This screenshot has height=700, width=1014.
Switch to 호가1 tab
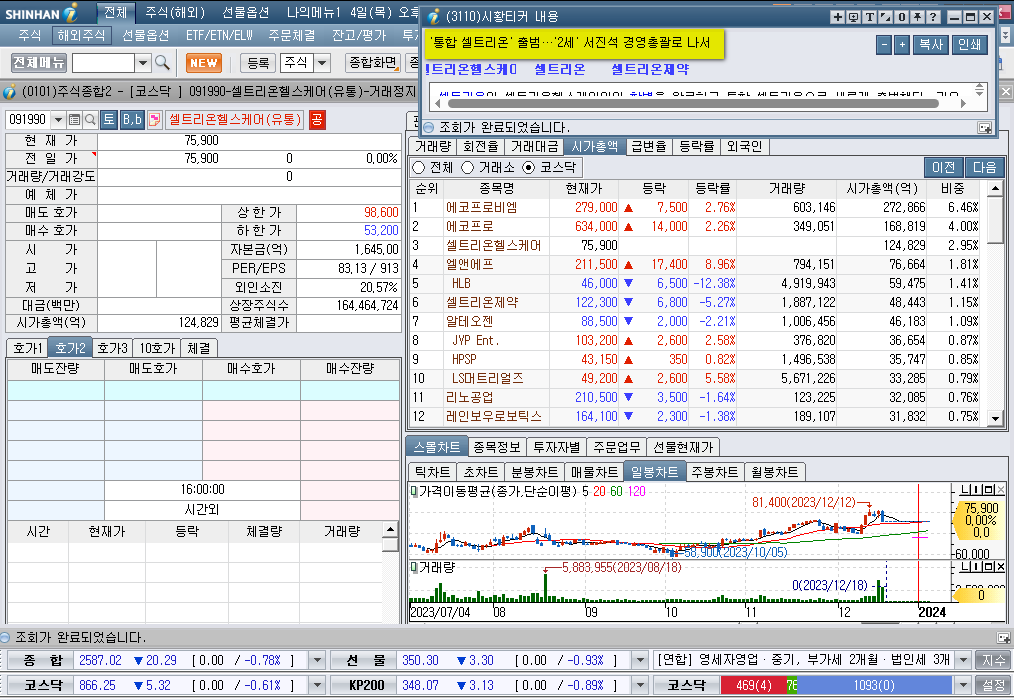(28, 348)
